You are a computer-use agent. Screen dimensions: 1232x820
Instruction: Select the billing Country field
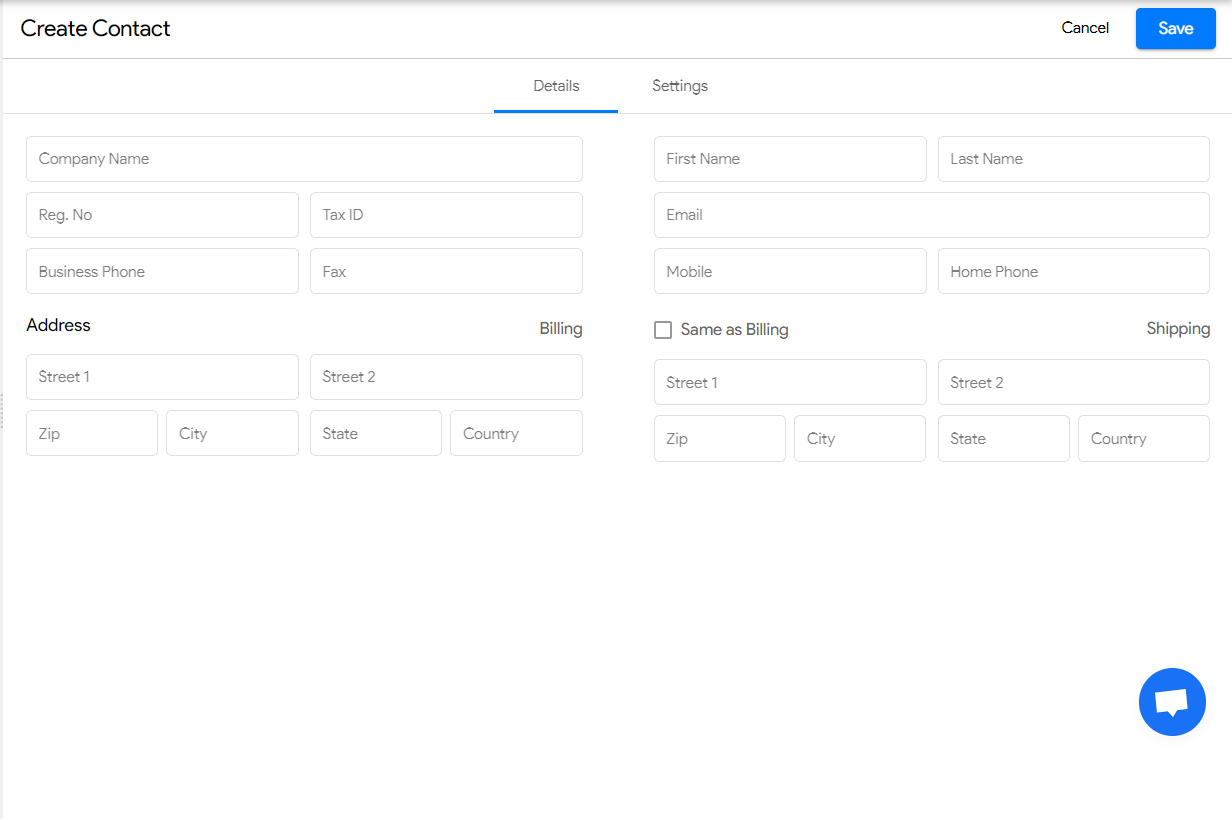tap(516, 433)
